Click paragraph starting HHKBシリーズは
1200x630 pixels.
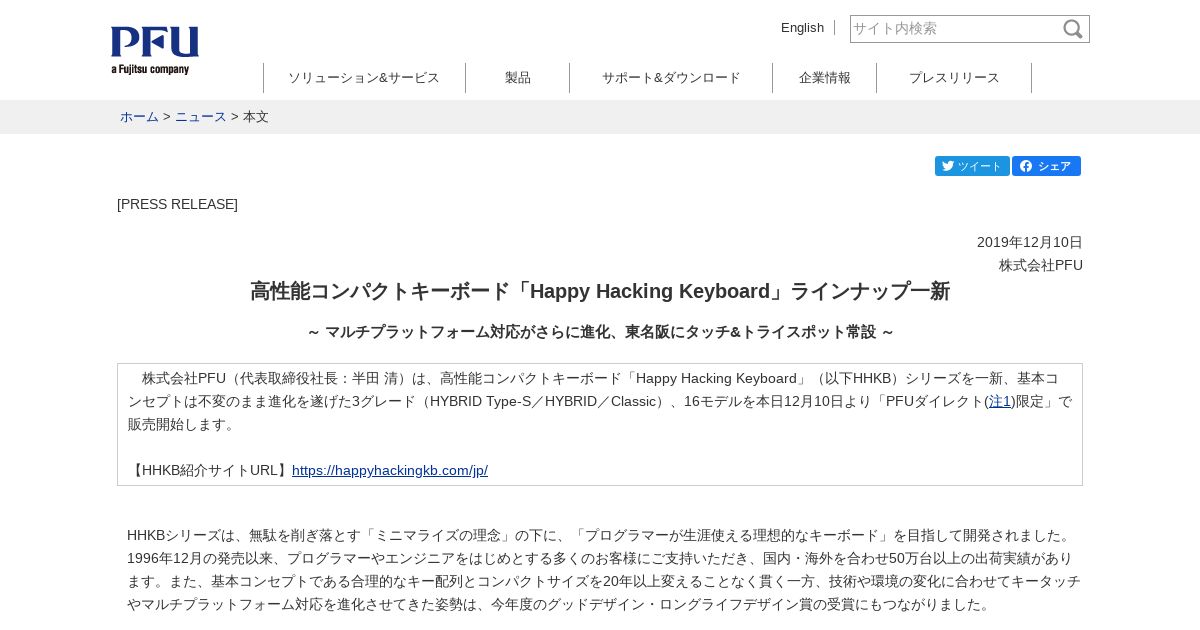click(x=604, y=570)
